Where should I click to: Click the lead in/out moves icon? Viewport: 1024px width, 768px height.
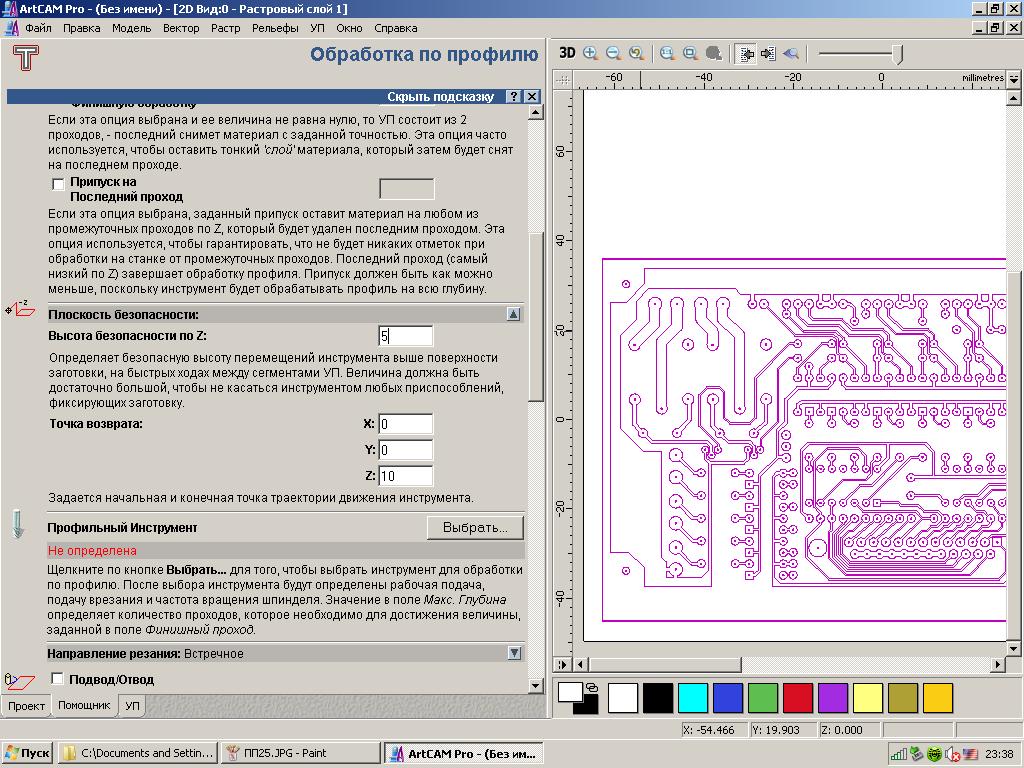point(19,681)
